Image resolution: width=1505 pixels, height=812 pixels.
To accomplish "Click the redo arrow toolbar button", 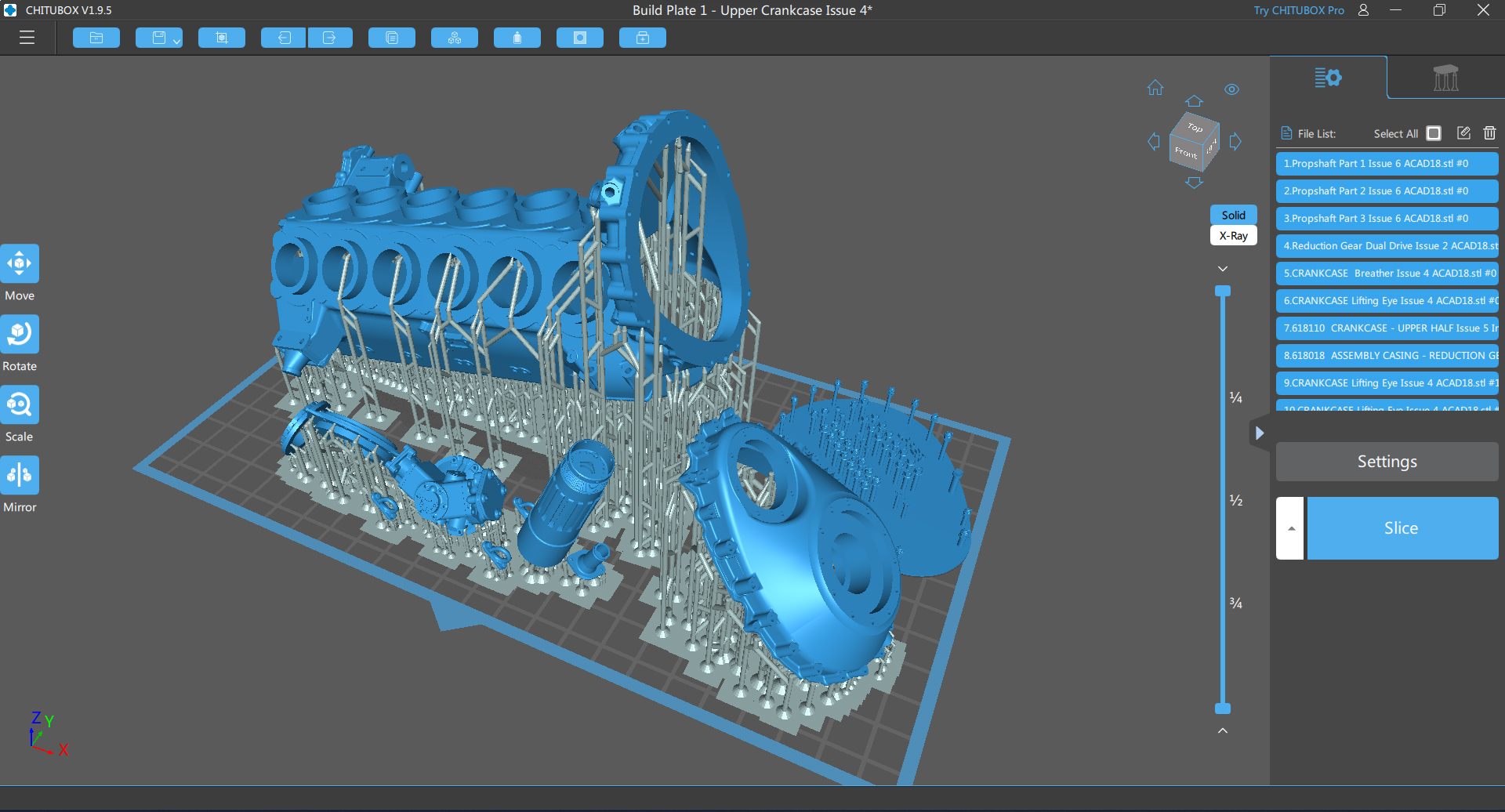I will click(x=330, y=38).
